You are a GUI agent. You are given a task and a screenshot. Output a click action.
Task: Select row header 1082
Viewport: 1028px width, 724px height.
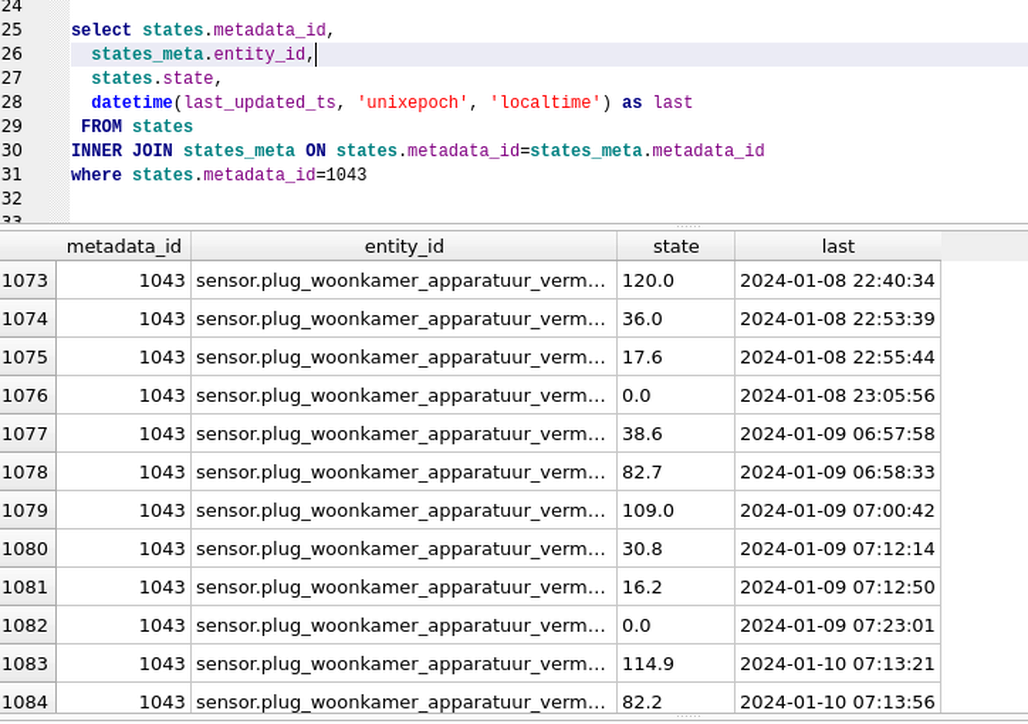tap(28, 626)
